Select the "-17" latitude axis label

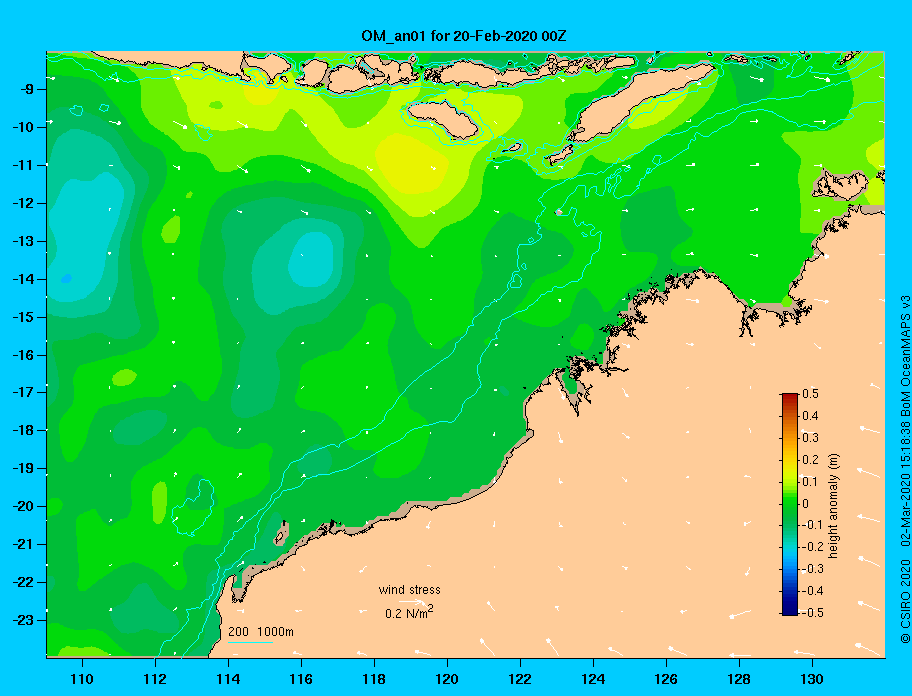pos(22,392)
